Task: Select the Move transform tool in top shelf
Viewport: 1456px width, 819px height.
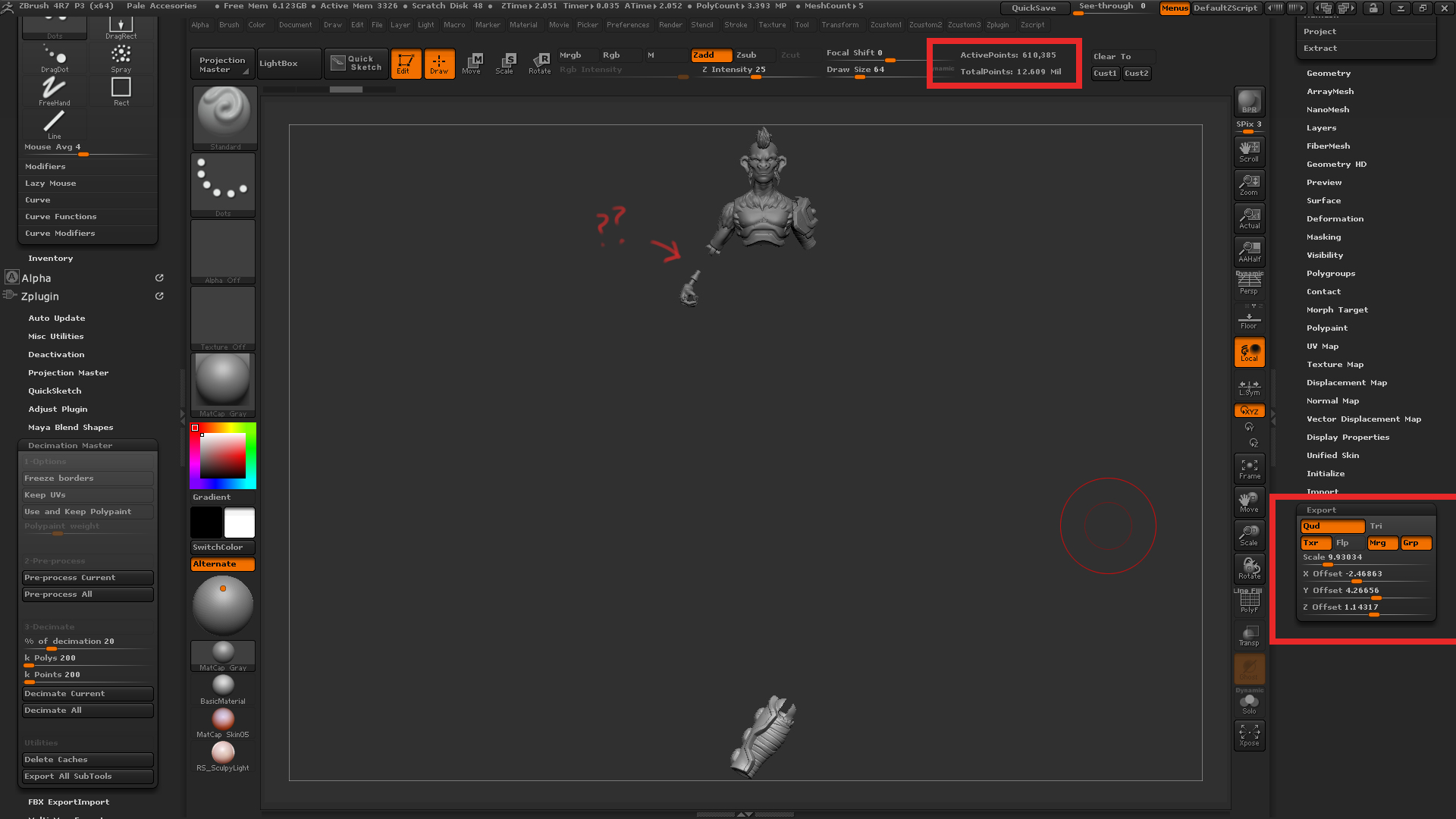Action: pyautogui.click(x=472, y=64)
